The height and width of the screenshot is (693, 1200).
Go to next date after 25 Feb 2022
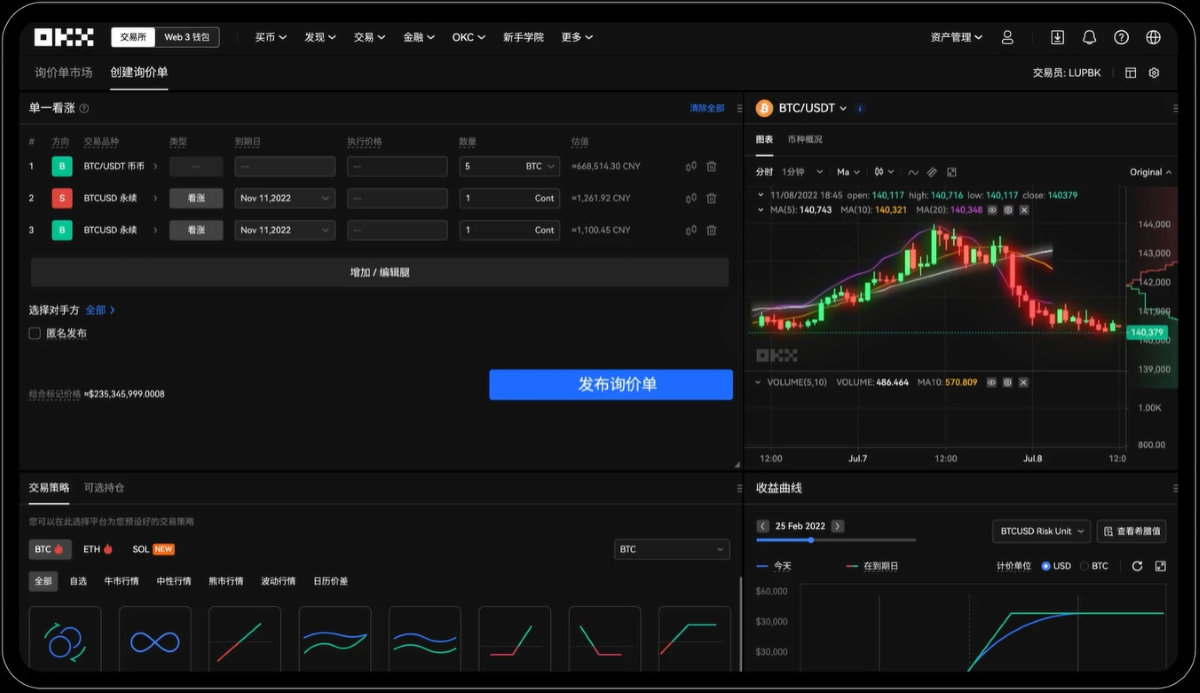(x=838, y=526)
